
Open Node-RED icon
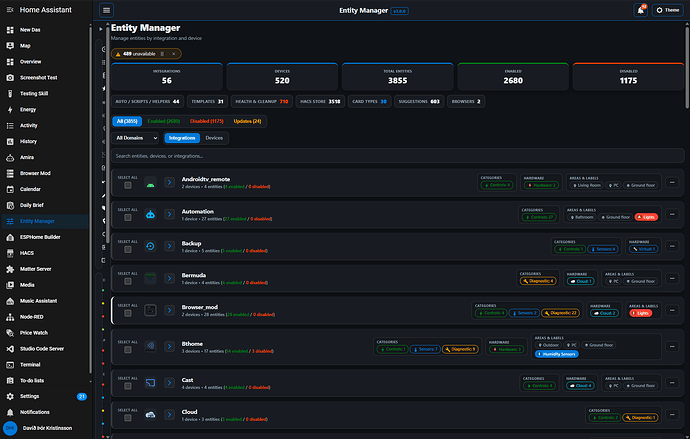[10, 317]
